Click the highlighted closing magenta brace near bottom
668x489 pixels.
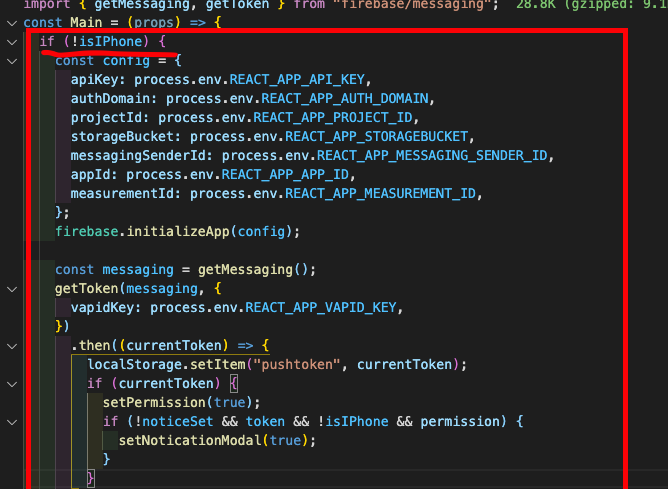tap(90, 478)
